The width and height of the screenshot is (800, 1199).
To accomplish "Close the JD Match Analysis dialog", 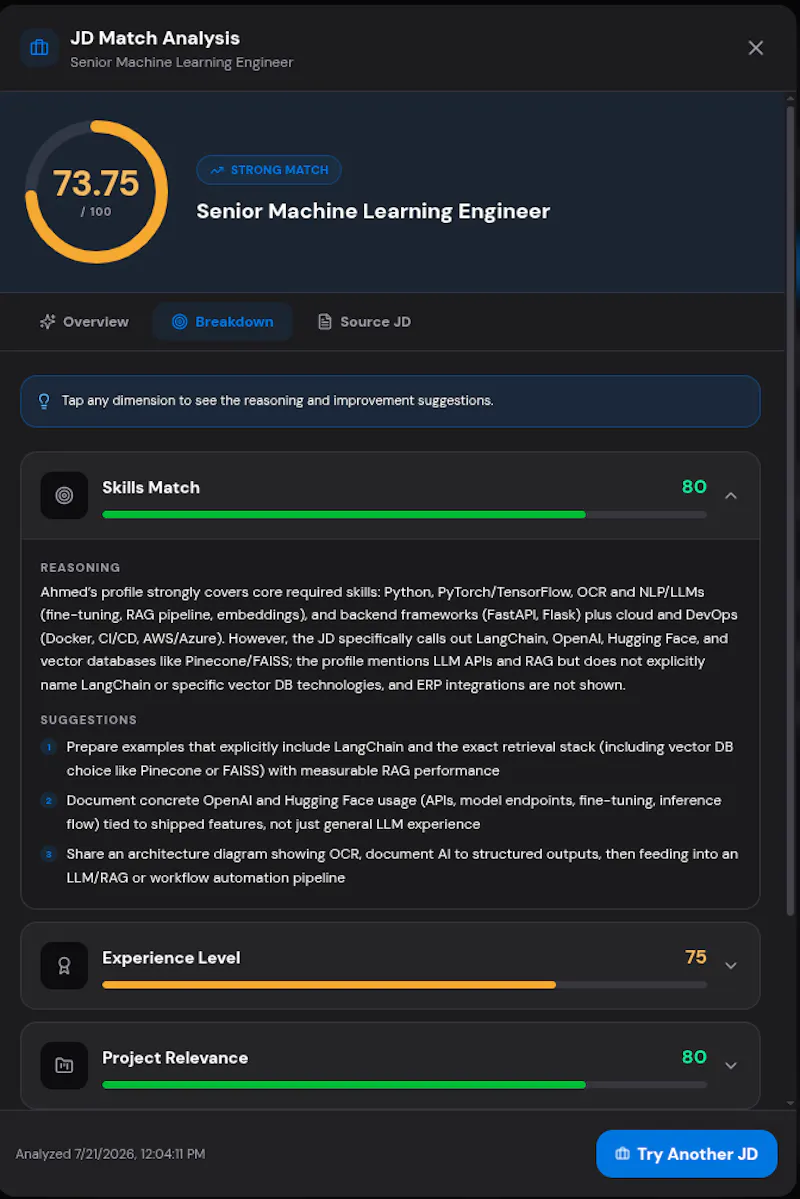I will point(756,47).
